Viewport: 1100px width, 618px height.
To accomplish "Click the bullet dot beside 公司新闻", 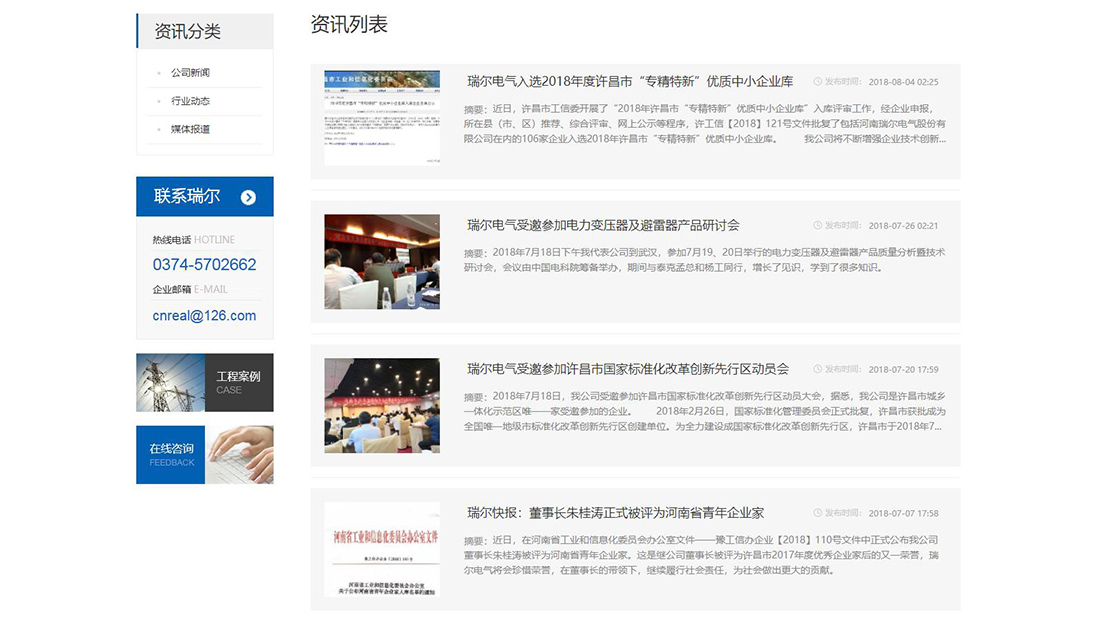I will click(158, 72).
